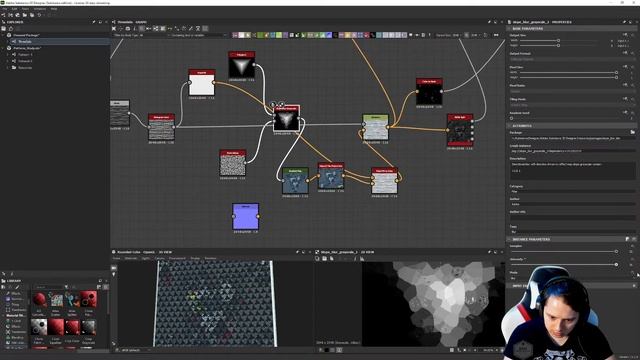Click the Description field in Attributes
The width and height of the screenshot is (640, 360).
[x=572, y=171]
